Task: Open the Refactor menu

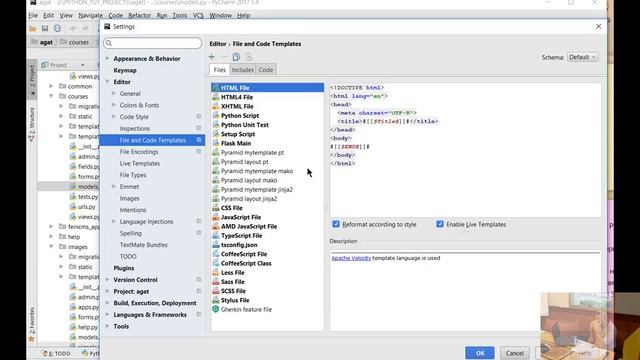Action: click(x=139, y=16)
